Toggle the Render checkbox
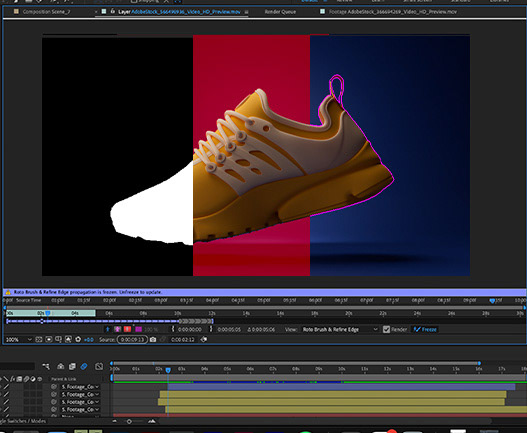The height and width of the screenshot is (433, 527). [387, 329]
